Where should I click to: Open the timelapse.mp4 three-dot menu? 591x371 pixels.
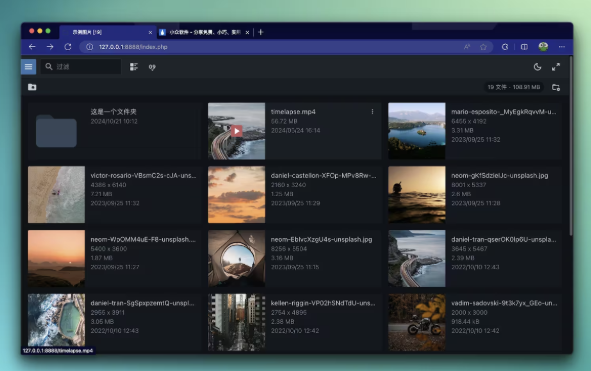[372, 112]
